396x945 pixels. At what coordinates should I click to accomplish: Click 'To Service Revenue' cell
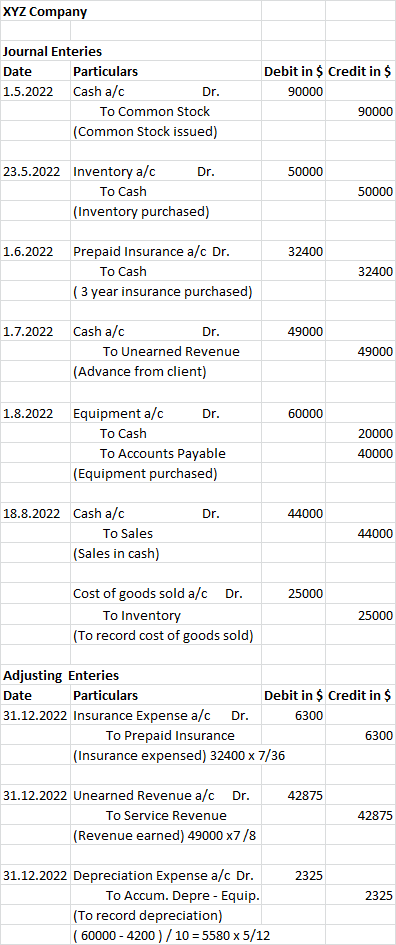(166, 815)
